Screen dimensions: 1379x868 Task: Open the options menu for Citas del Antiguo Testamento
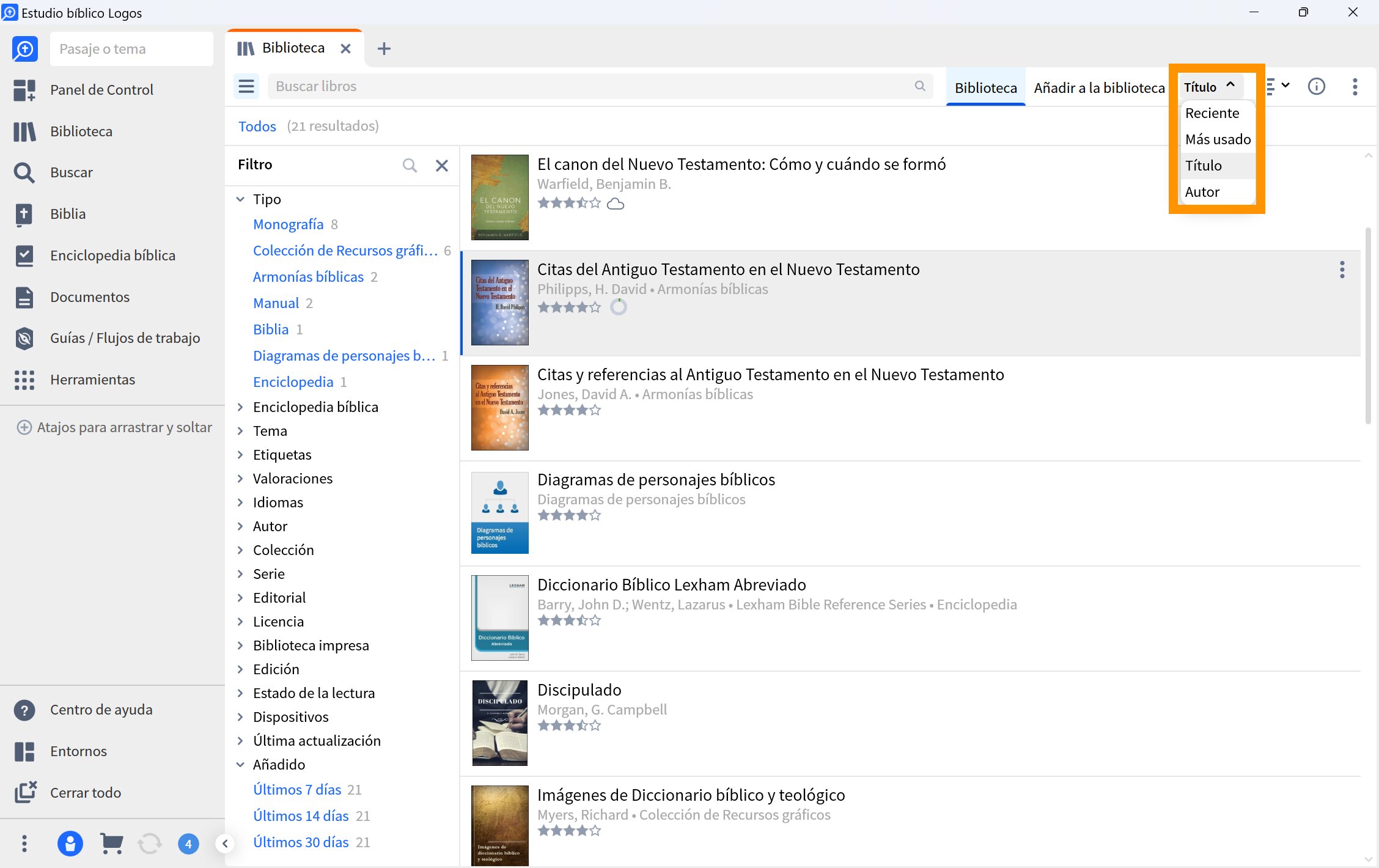(1342, 270)
